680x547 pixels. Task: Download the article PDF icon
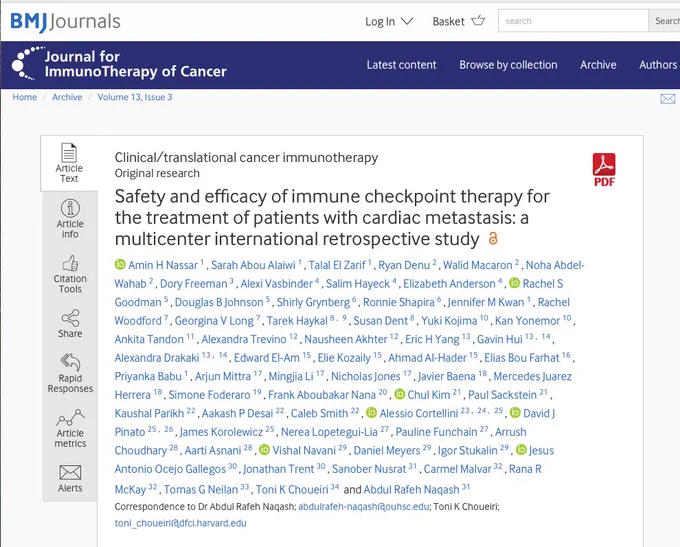[x=604, y=170]
